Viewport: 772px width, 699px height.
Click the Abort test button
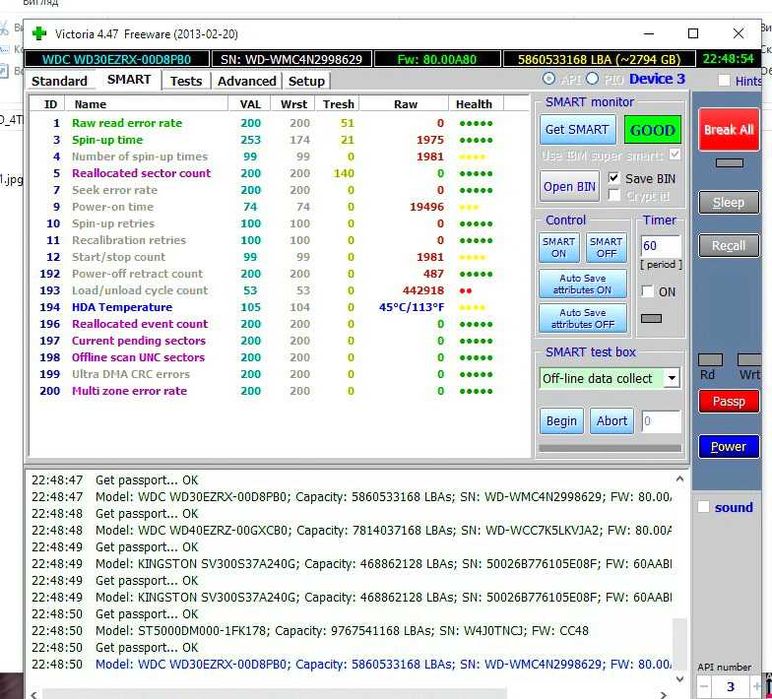(x=611, y=421)
